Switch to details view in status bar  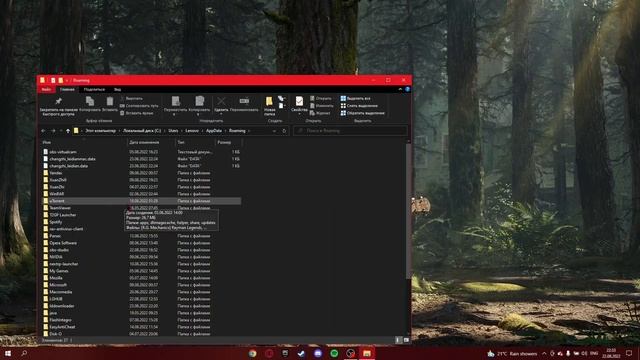pos(398,340)
